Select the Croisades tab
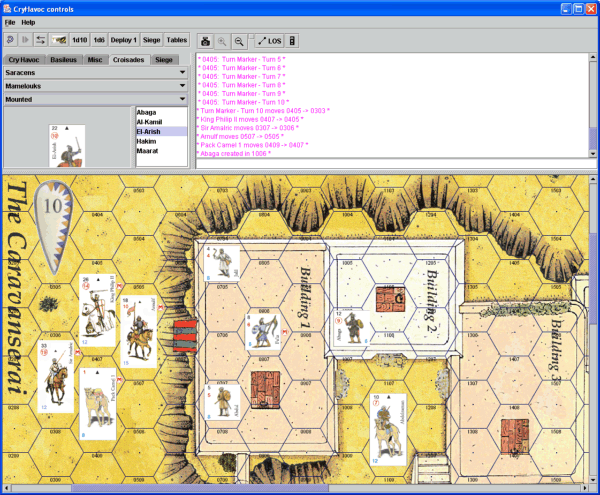600x495 pixels. [x=129, y=60]
